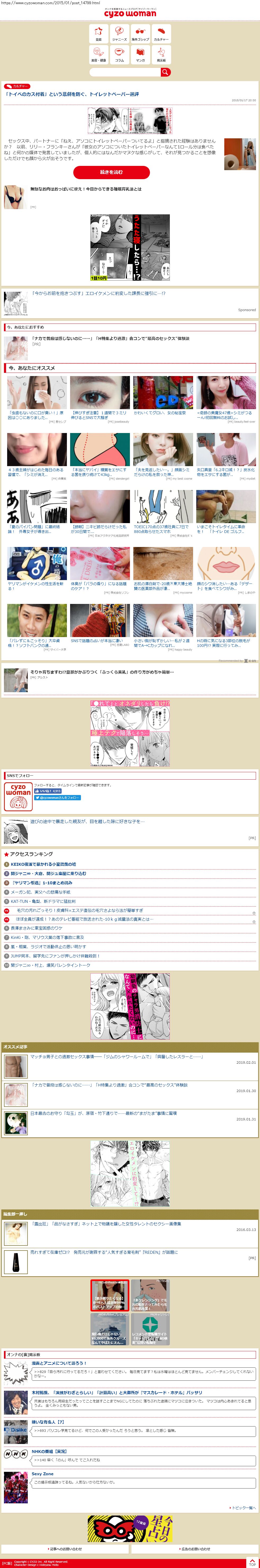The image size is (260, 1568).
Task: Open the トピック一覧へ link
Action: (x=243, y=1508)
